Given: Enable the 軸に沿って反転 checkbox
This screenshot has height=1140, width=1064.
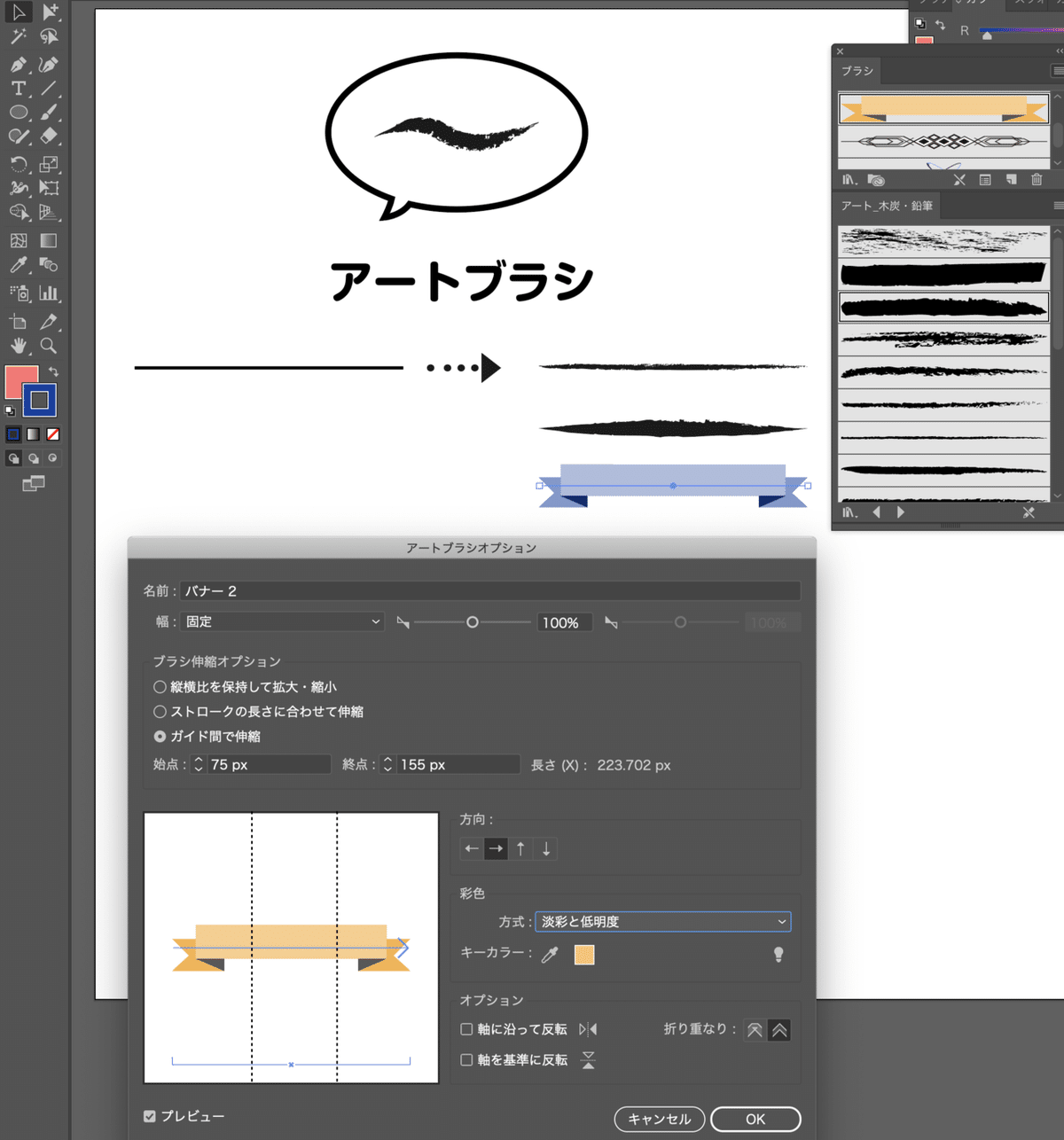Looking at the screenshot, I should pos(465,1028).
